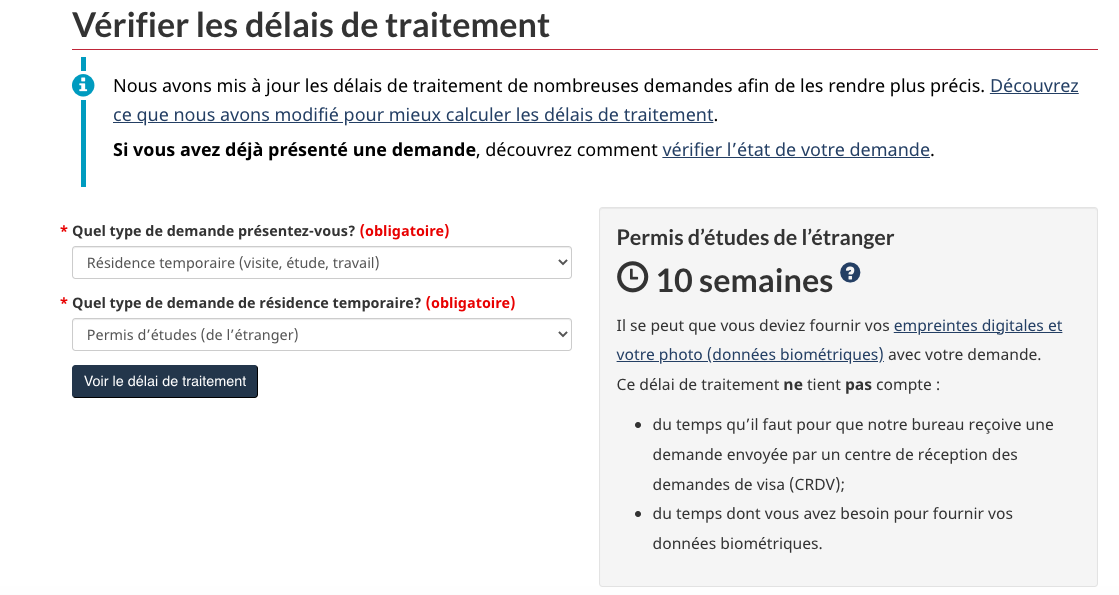The height and width of the screenshot is (595, 1119).
Task: Click the '10 semaines' processing time text
Action: pyautogui.click(x=744, y=281)
